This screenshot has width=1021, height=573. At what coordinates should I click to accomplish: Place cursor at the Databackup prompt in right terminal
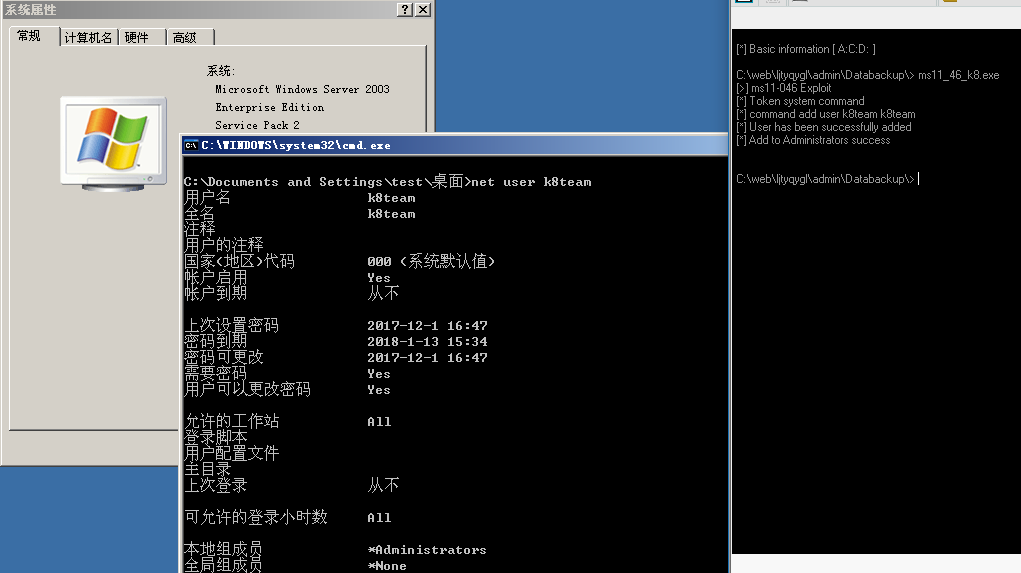coord(917,179)
